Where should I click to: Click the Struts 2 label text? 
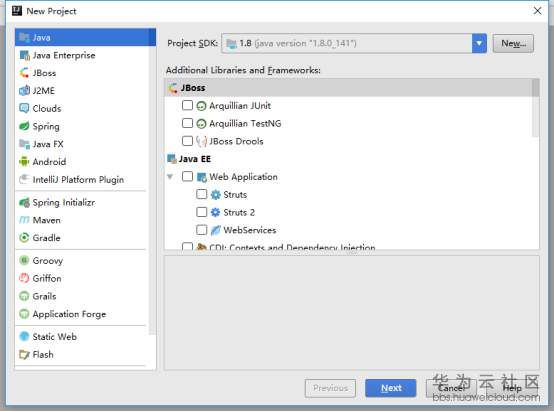pos(239,212)
